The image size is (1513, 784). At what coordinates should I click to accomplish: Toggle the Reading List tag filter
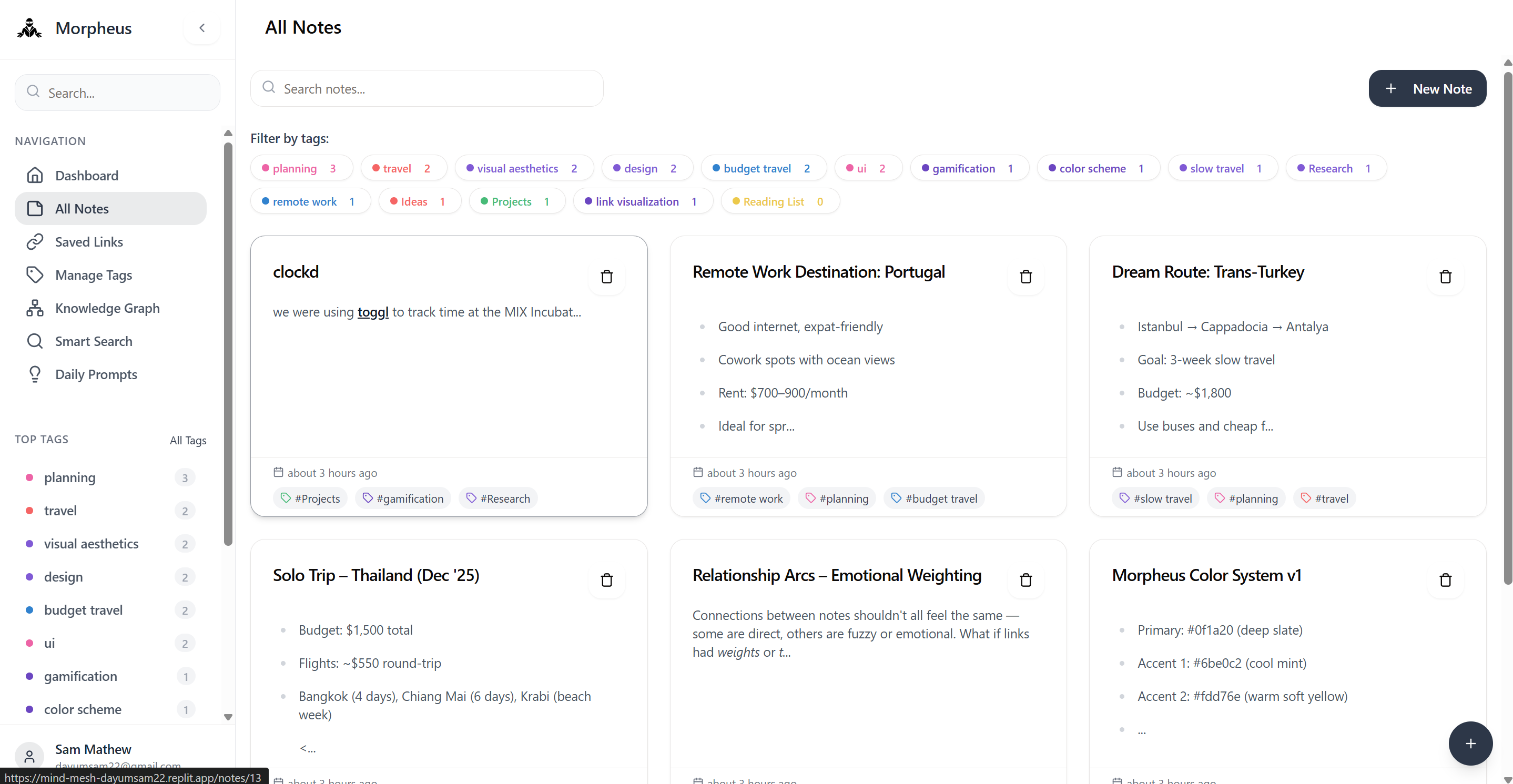click(779, 201)
